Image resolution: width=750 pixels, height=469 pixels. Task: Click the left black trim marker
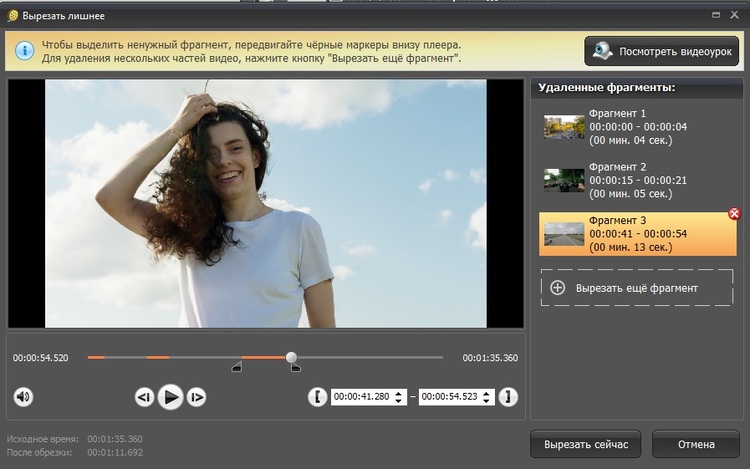[x=237, y=367]
